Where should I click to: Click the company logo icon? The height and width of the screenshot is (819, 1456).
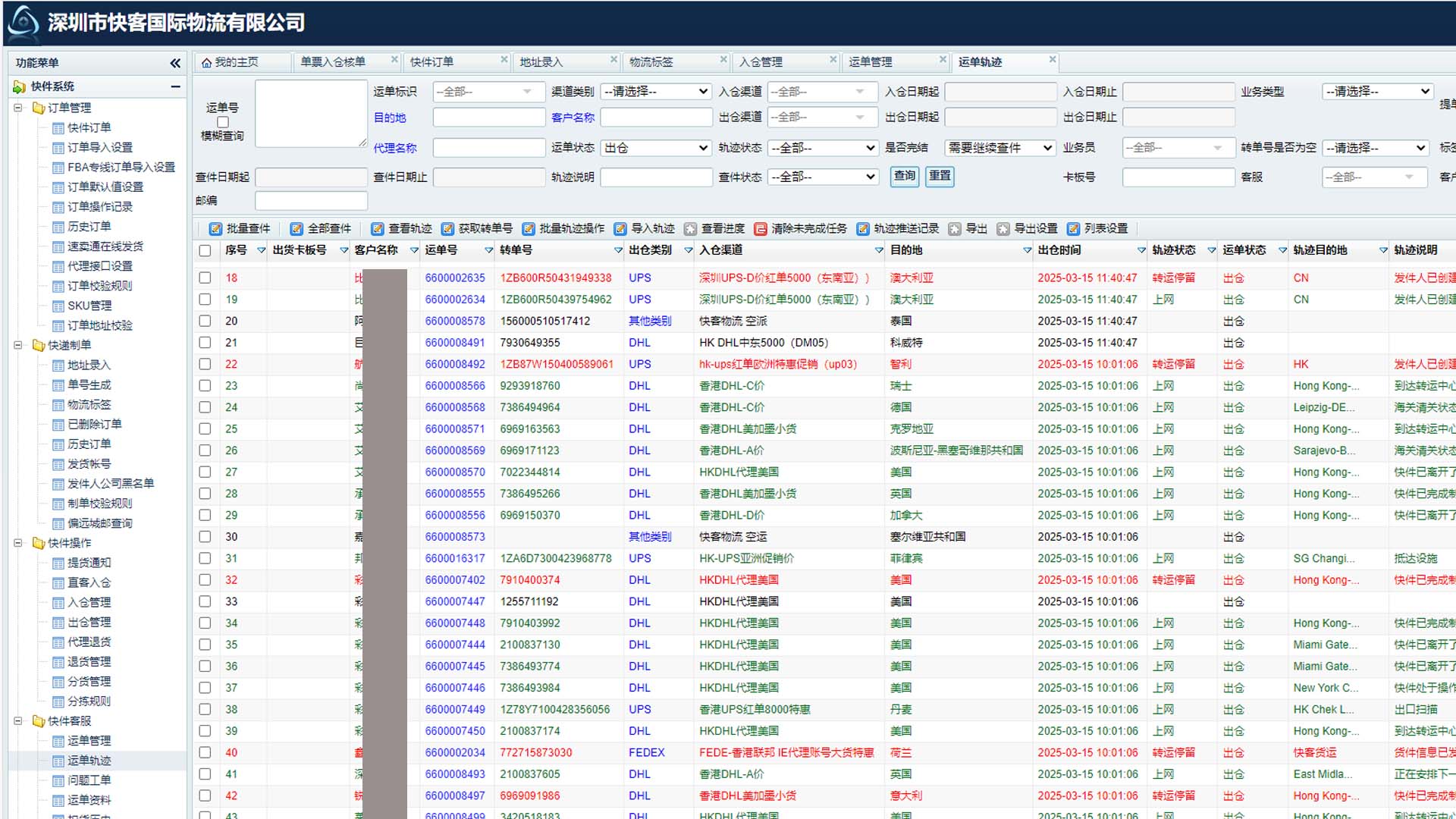[23, 23]
